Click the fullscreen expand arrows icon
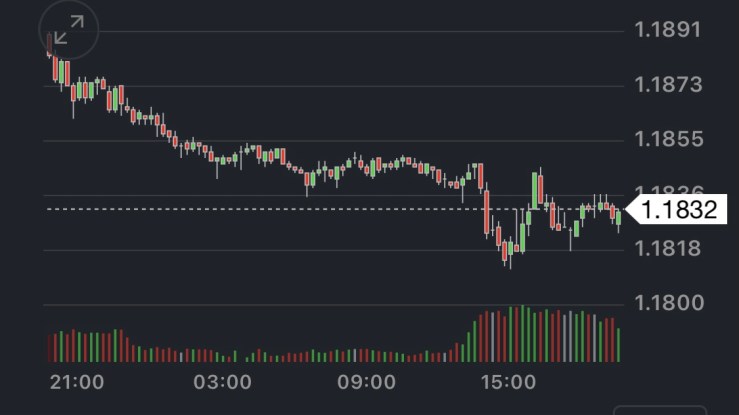The width and height of the screenshot is (739, 415). (x=69, y=30)
